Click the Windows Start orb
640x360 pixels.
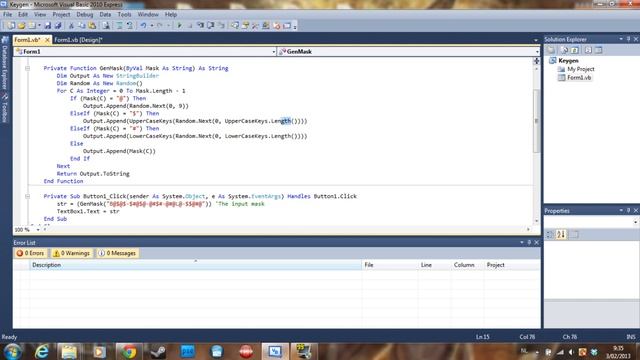coord(13,351)
